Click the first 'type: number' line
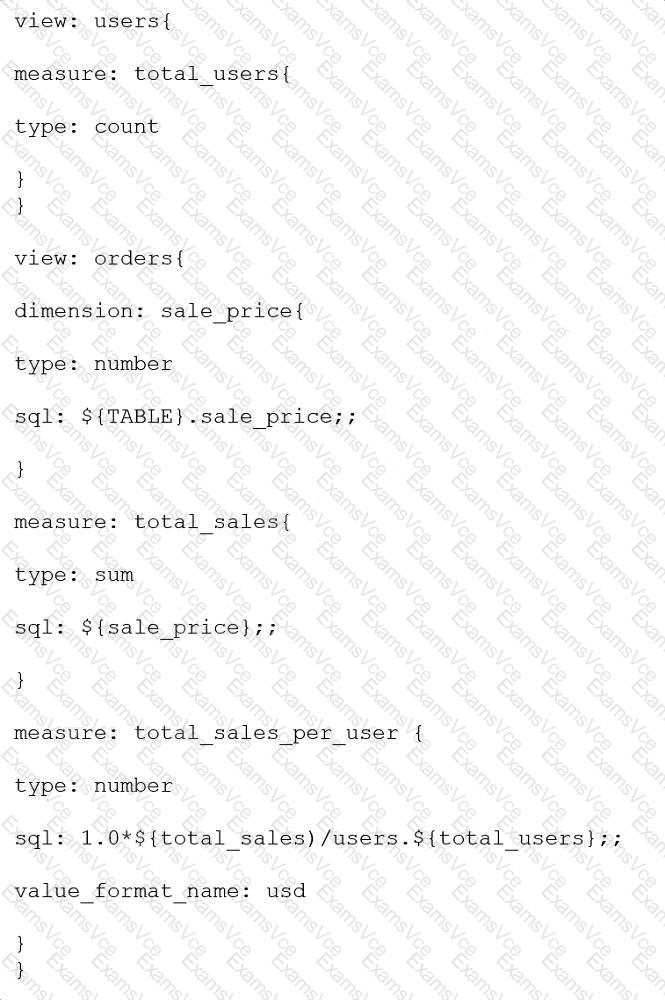665x1000 pixels. [93, 364]
